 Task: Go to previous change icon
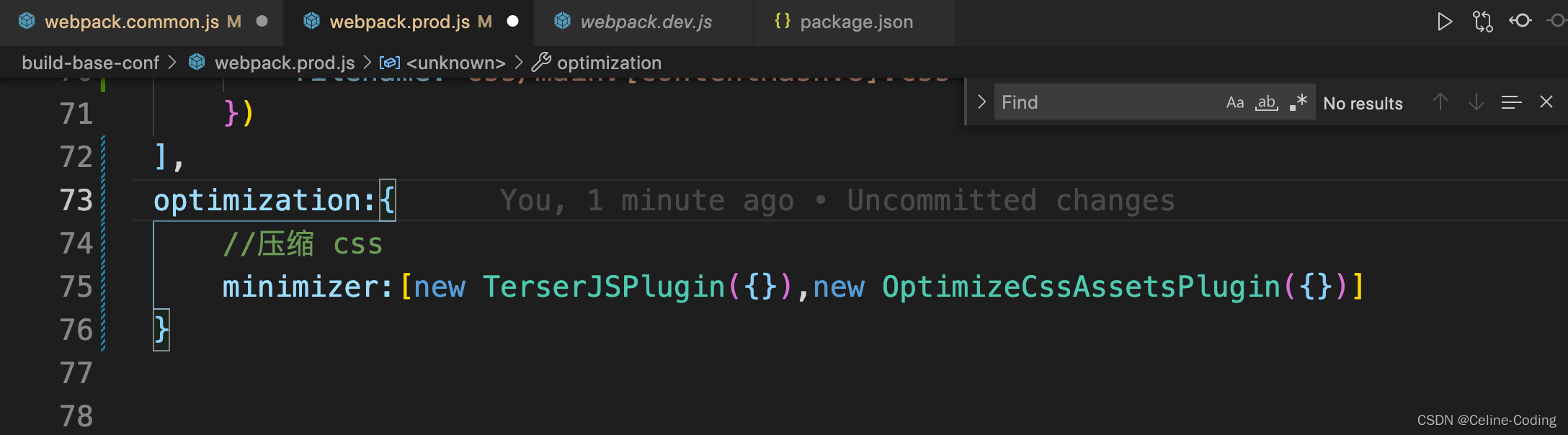tap(1520, 21)
